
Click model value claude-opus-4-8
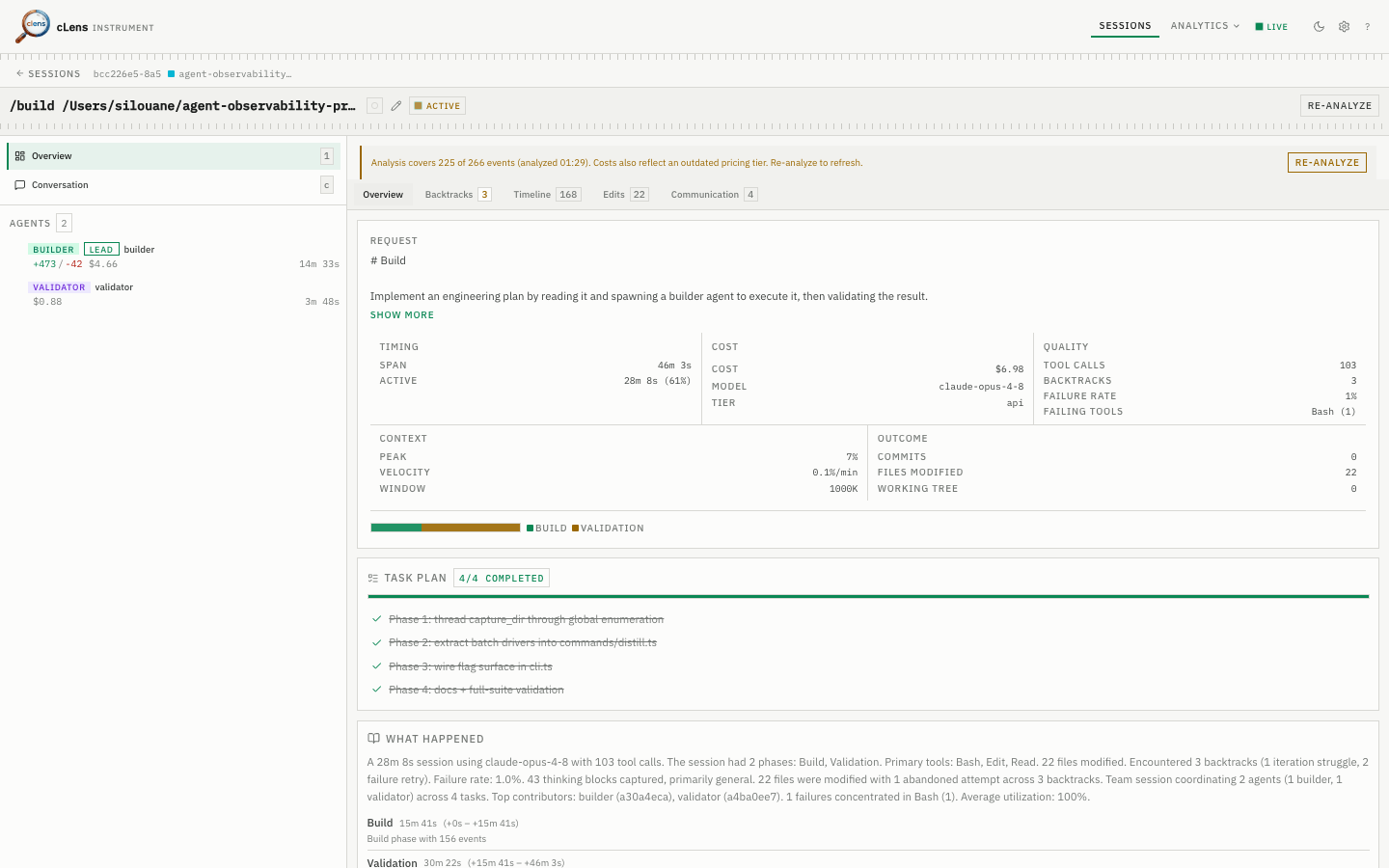coord(981,387)
